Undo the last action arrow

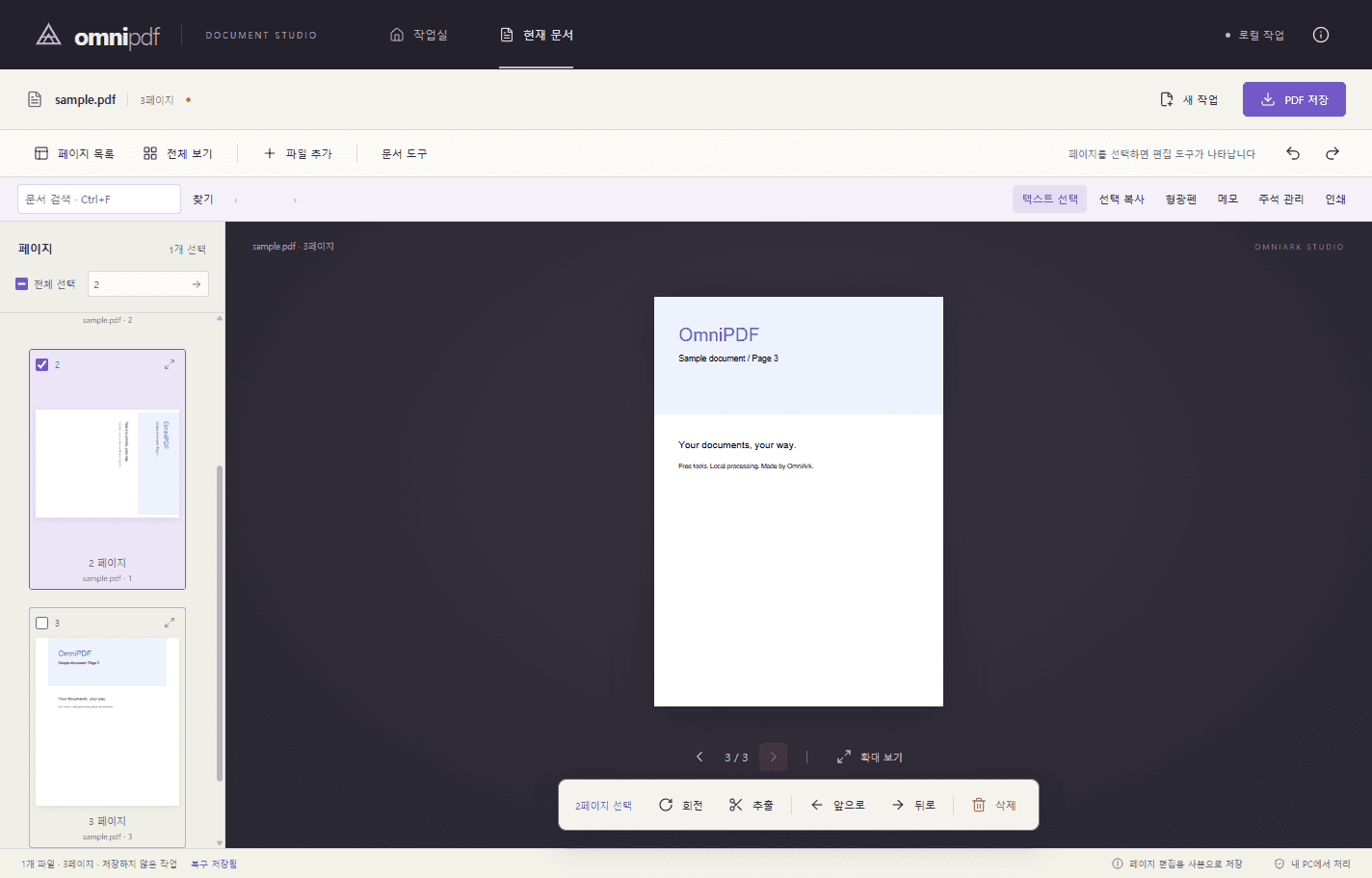[1293, 153]
